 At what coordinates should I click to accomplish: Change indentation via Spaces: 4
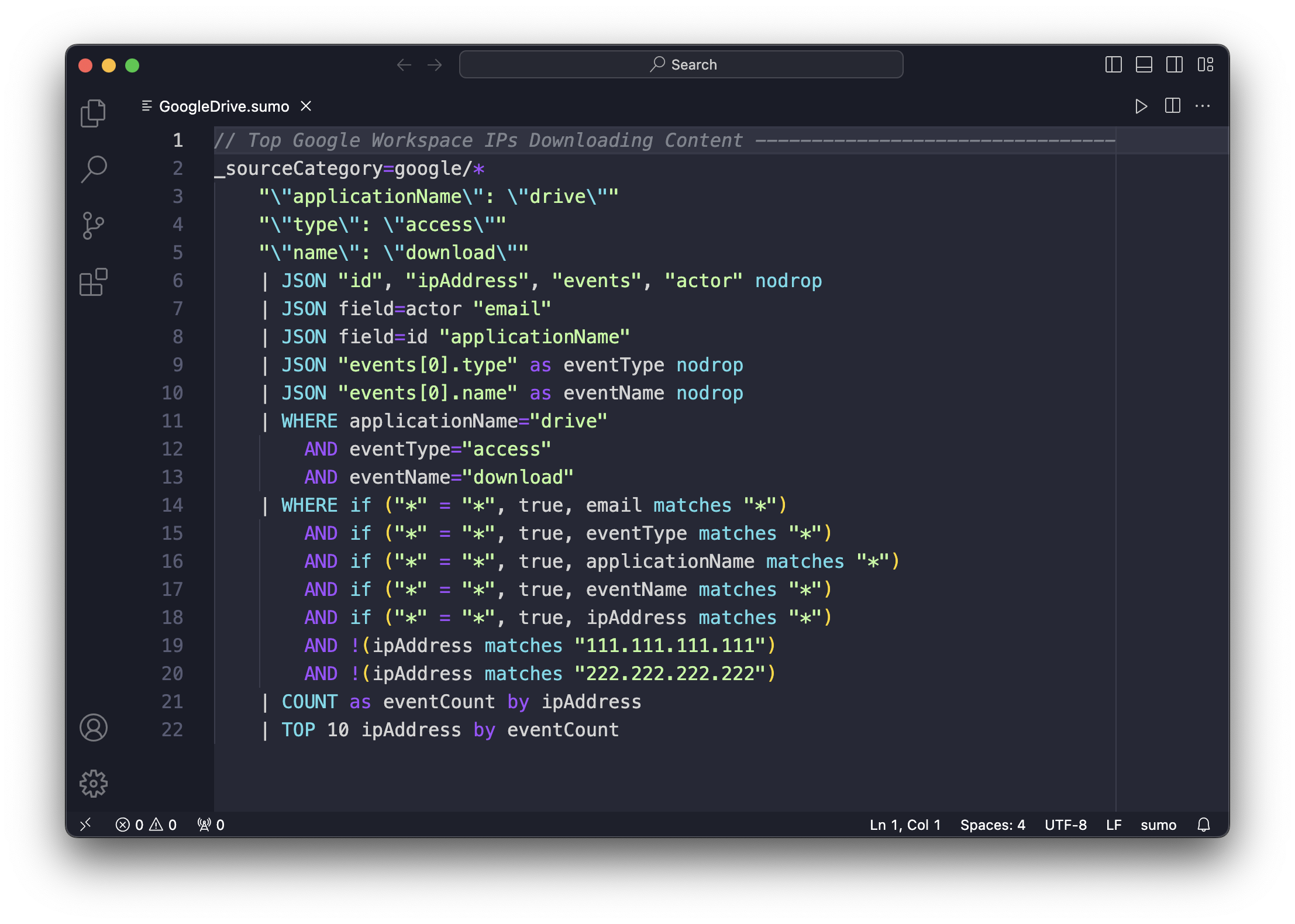(x=993, y=825)
